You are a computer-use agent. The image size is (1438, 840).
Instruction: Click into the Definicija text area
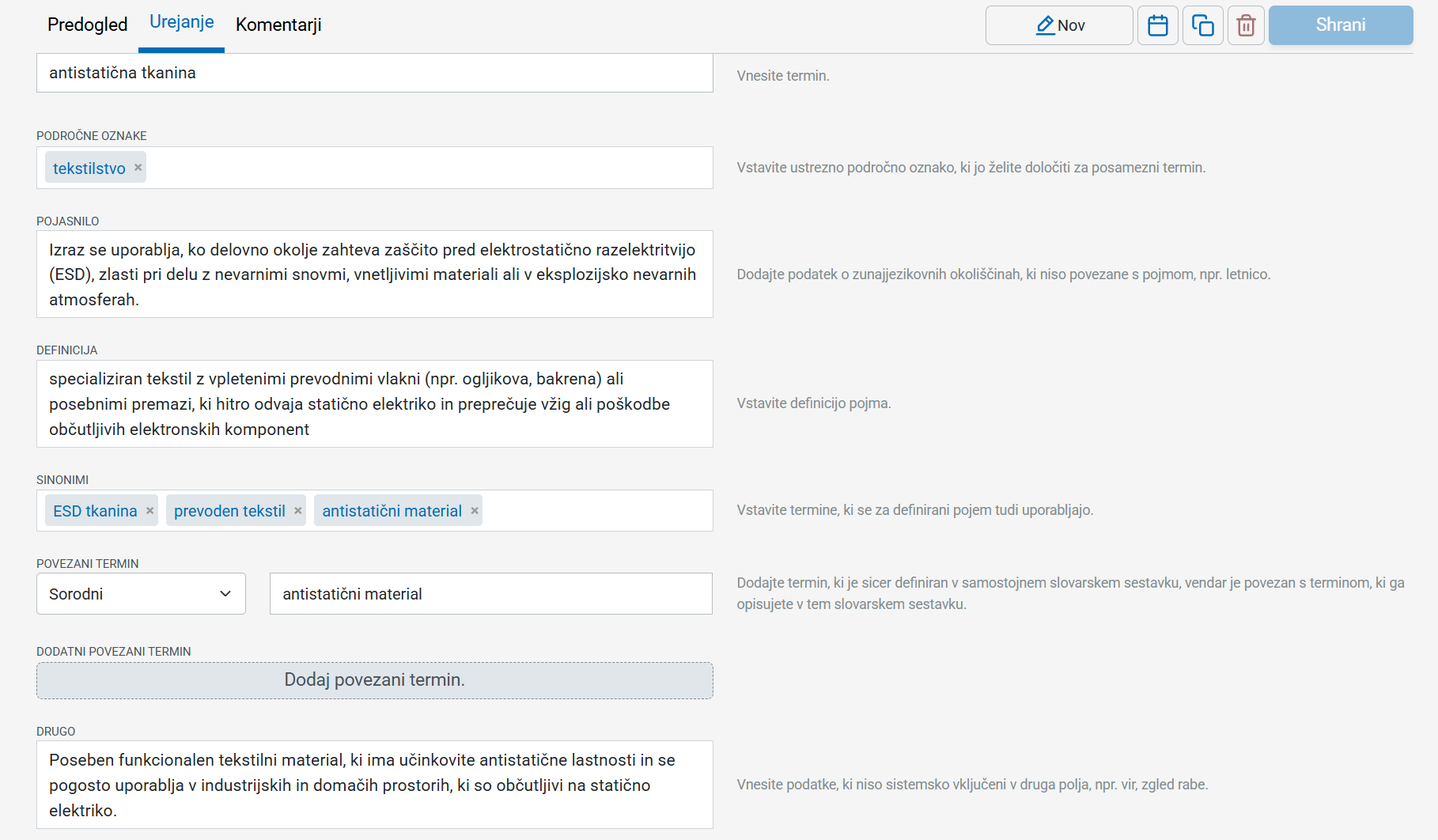(374, 404)
